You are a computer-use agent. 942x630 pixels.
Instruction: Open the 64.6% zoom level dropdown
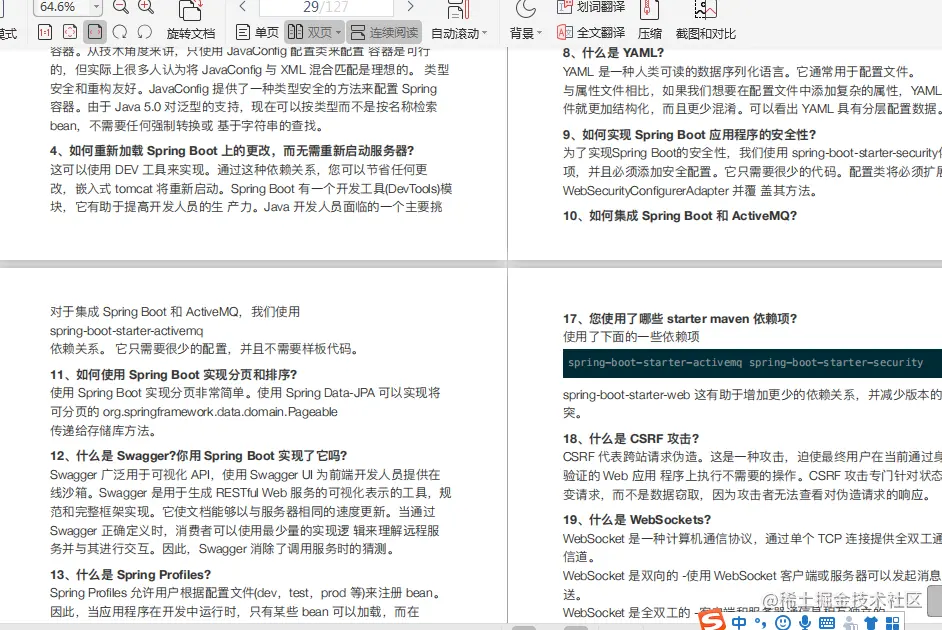pos(96,7)
